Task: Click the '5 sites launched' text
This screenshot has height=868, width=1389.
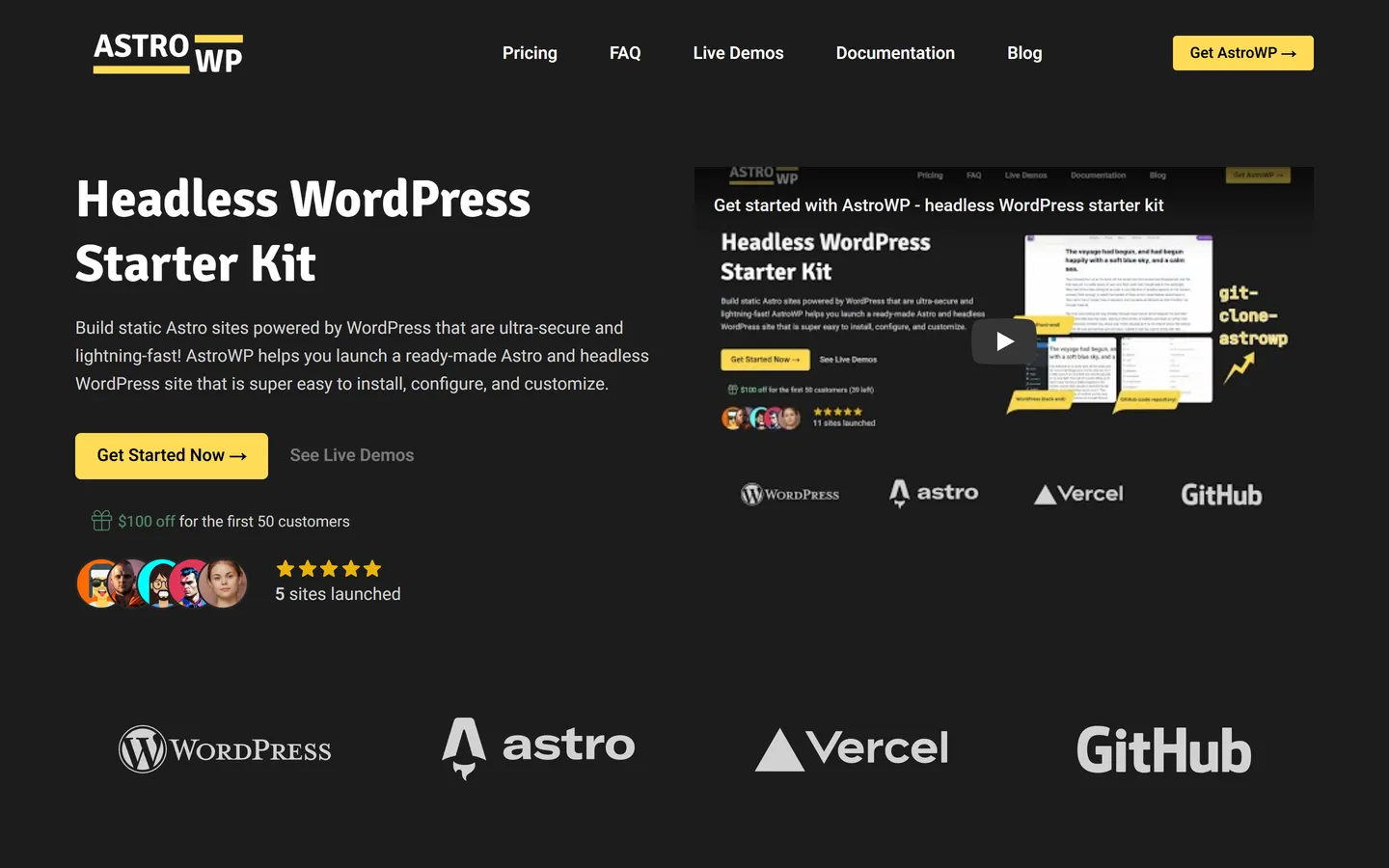Action: (x=338, y=594)
